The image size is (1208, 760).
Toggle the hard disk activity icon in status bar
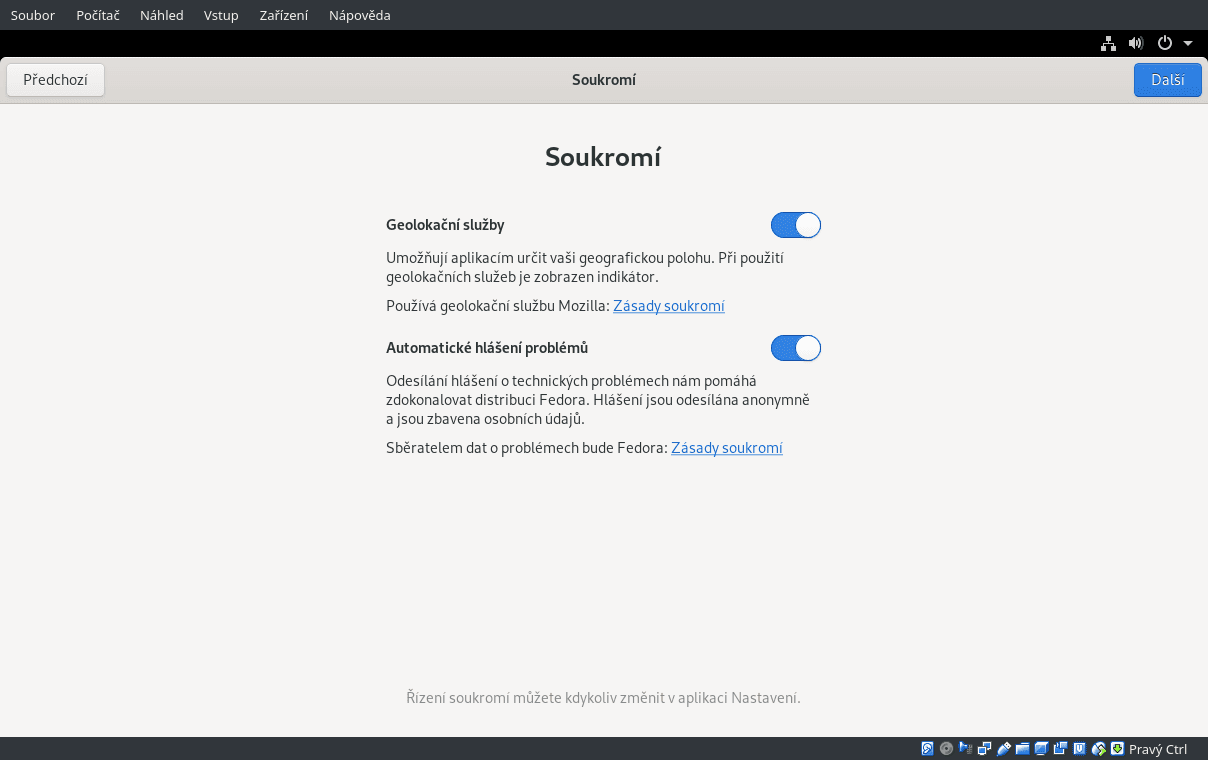[927, 748]
